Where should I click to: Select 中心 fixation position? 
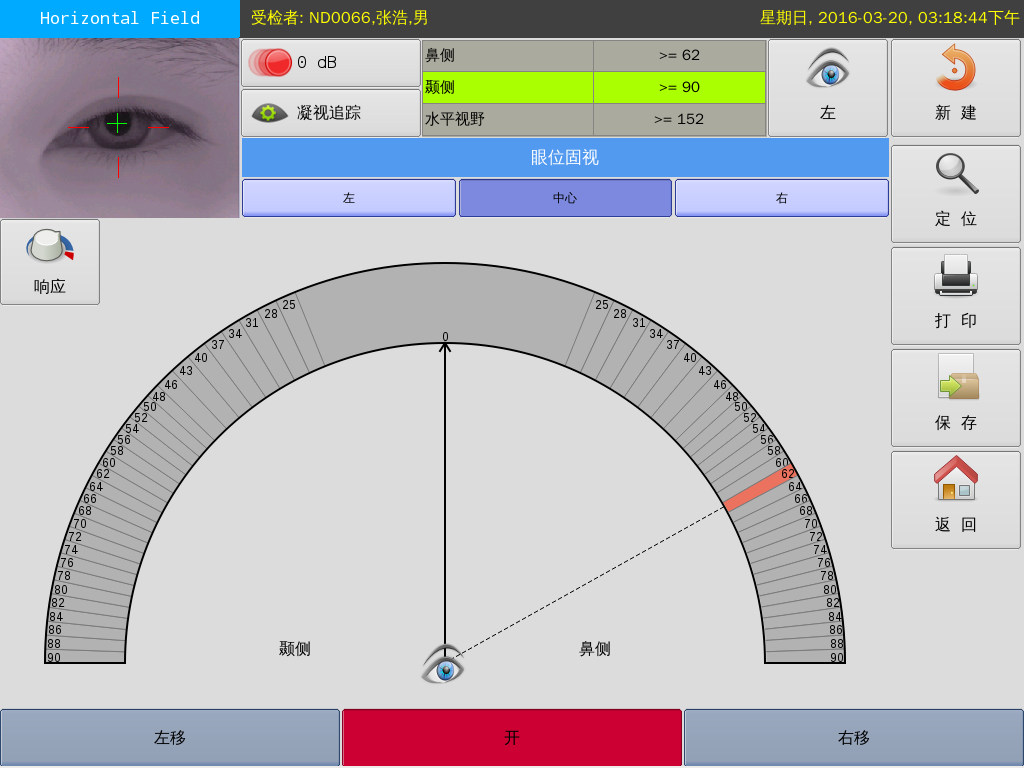(565, 198)
